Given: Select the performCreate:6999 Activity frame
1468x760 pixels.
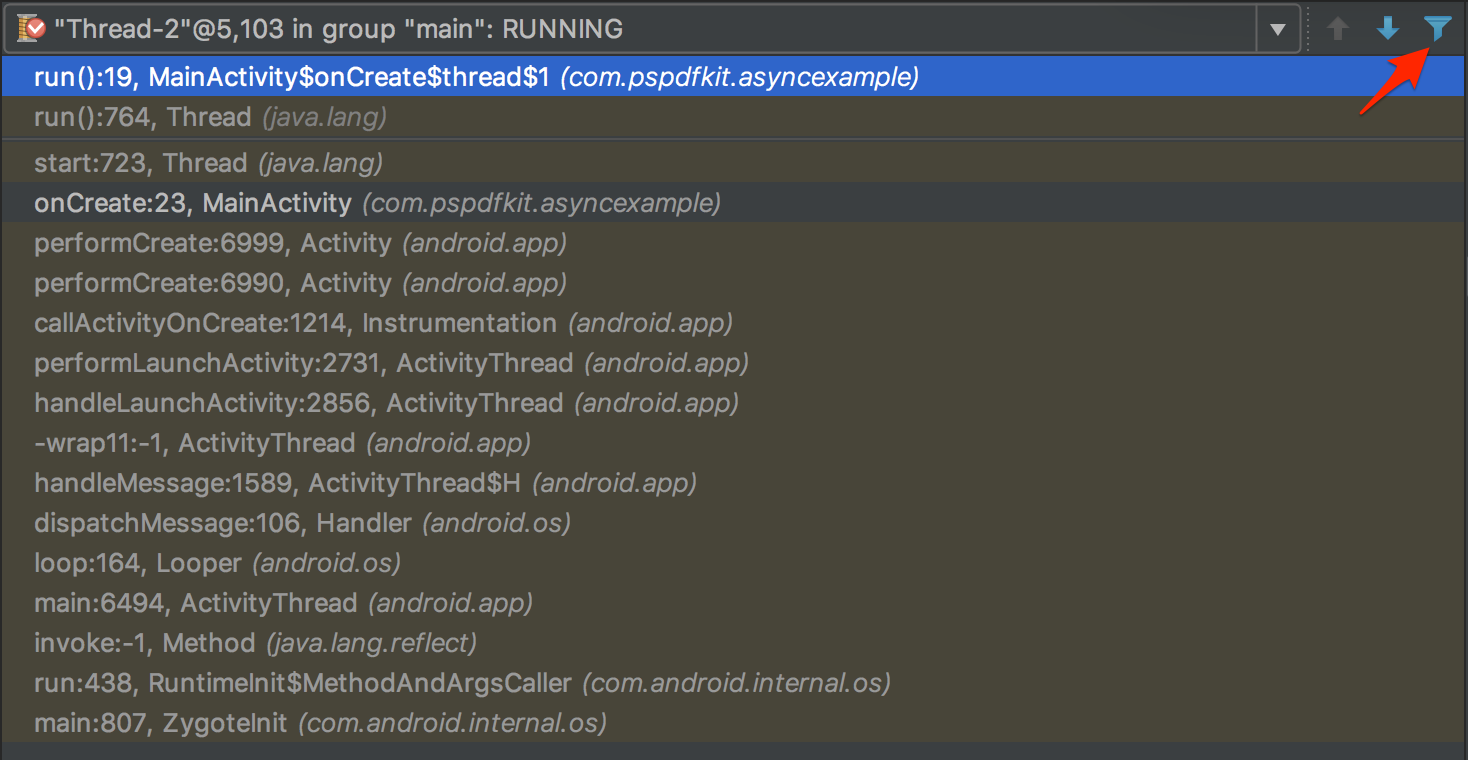Looking at the screenshot, I should point(250,242).
